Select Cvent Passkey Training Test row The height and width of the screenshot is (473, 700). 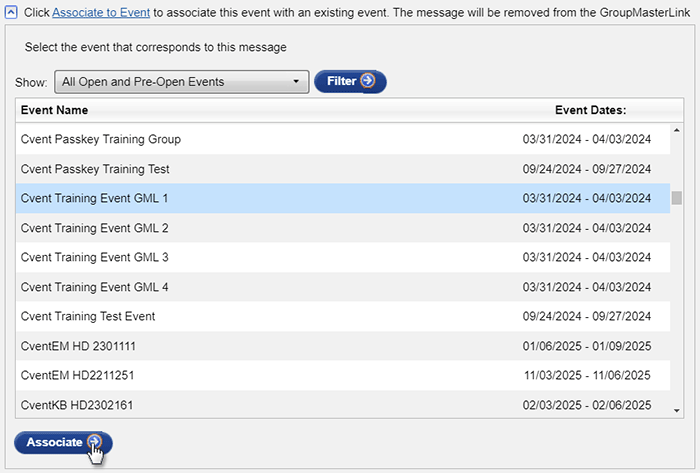pos(95,169)
